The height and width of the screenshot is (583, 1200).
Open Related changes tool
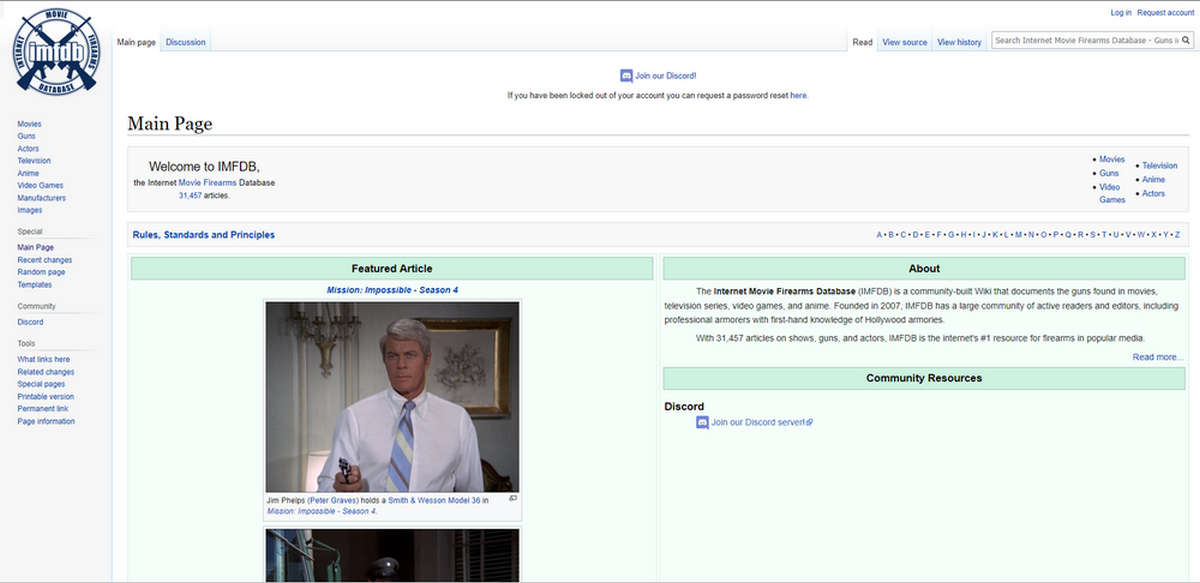[45, 372]
